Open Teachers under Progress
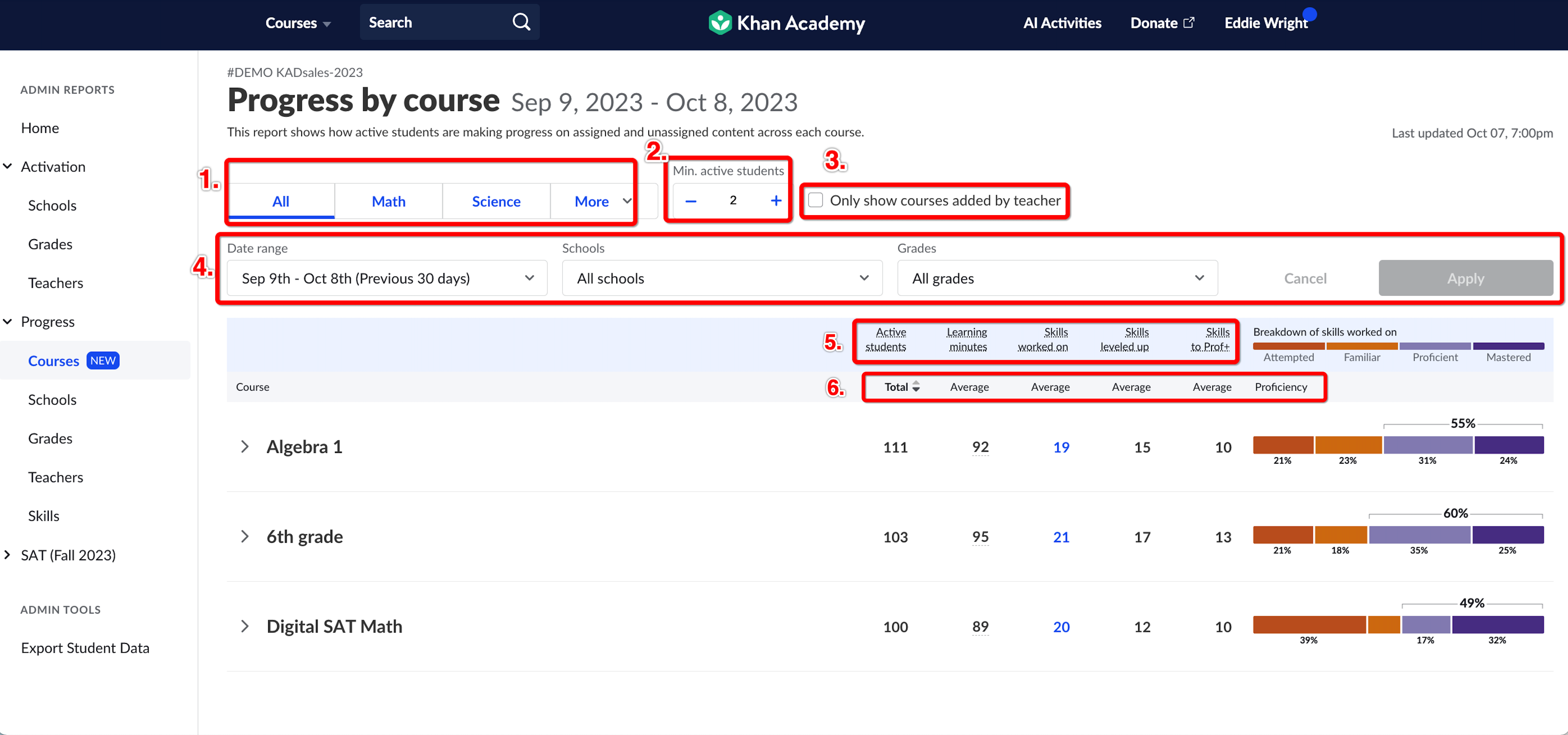The height and width of the screenshot is (735, 1568). click(x=55, y=478)
